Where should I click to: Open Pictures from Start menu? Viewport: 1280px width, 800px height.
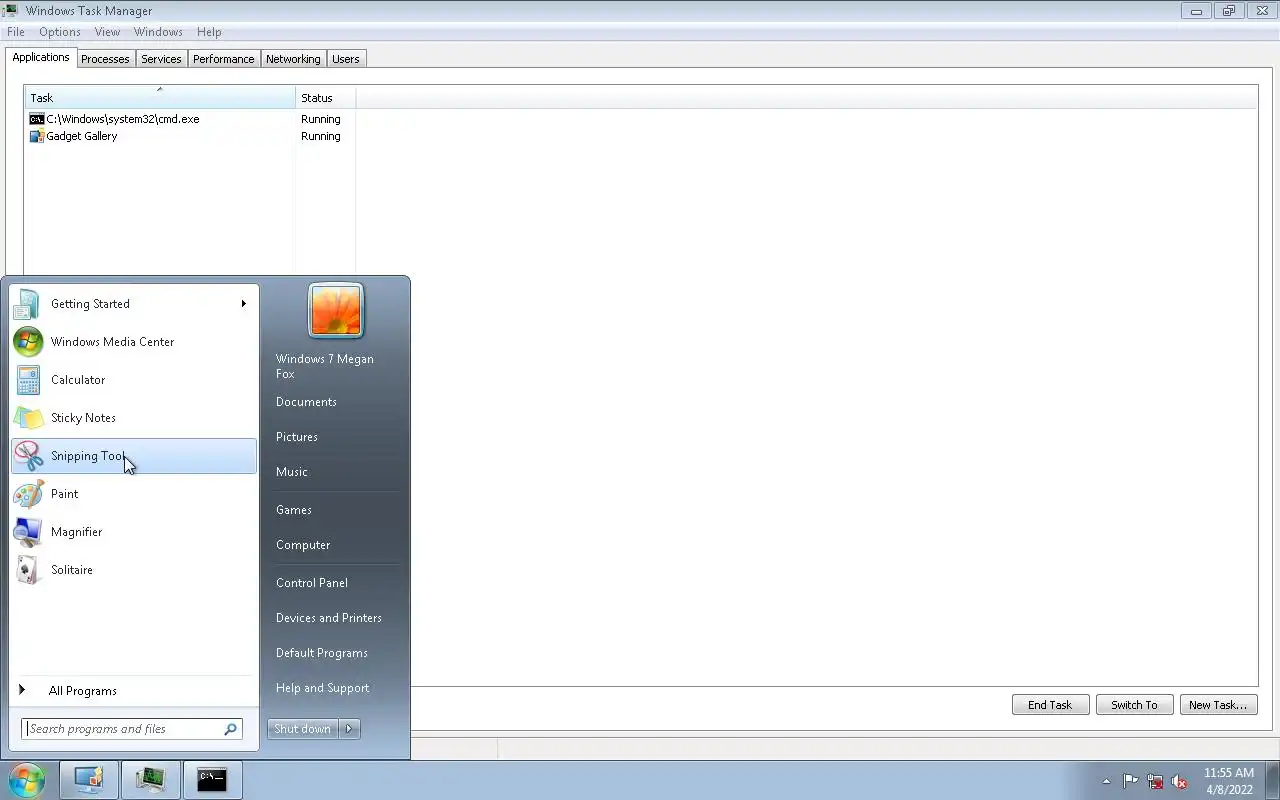coord(297,437)
